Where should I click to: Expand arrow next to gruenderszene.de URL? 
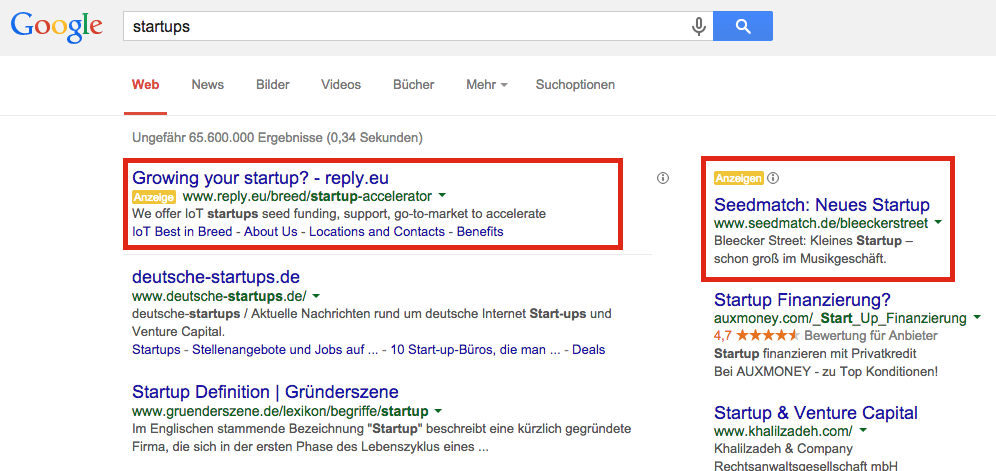point(438,410)
